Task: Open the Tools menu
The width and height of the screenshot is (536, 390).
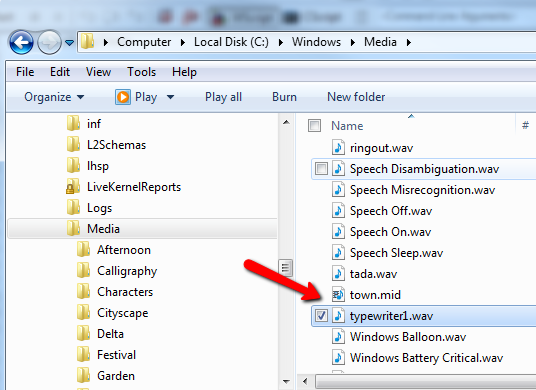Action: coord(142,72)
